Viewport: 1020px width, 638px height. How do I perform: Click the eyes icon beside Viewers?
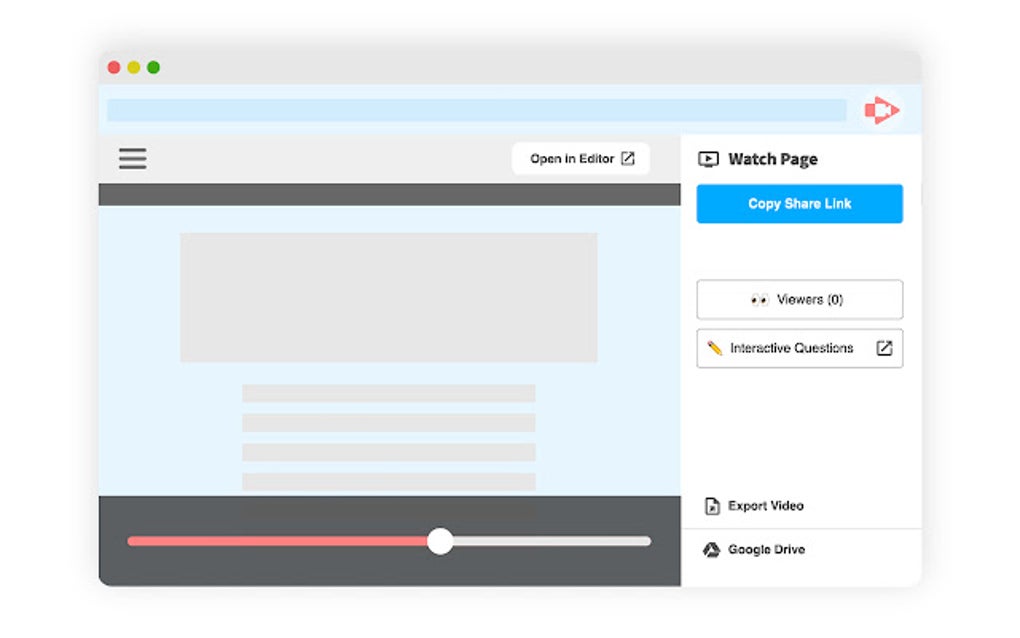(759, 300)
